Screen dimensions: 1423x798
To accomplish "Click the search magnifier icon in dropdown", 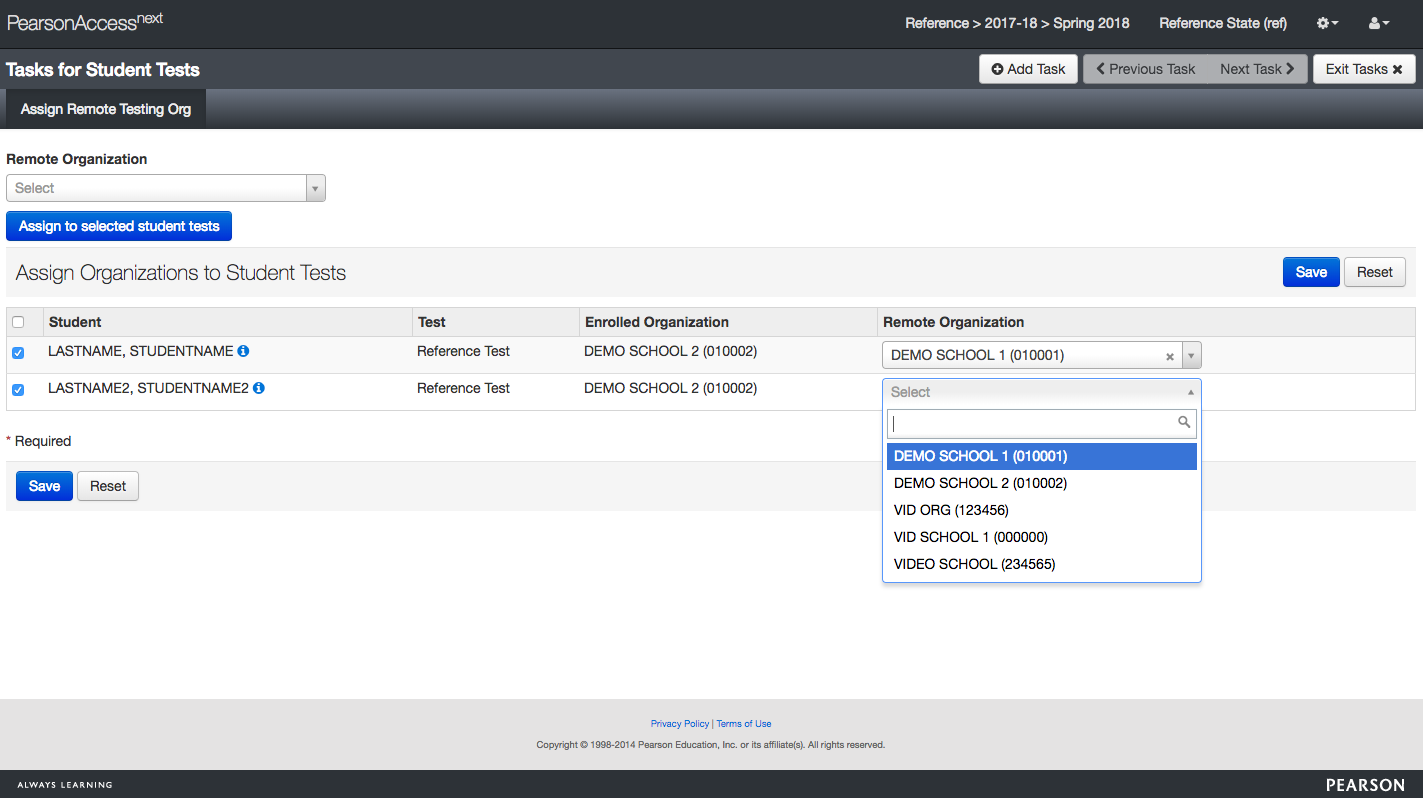I will [x=1184, y=423].
